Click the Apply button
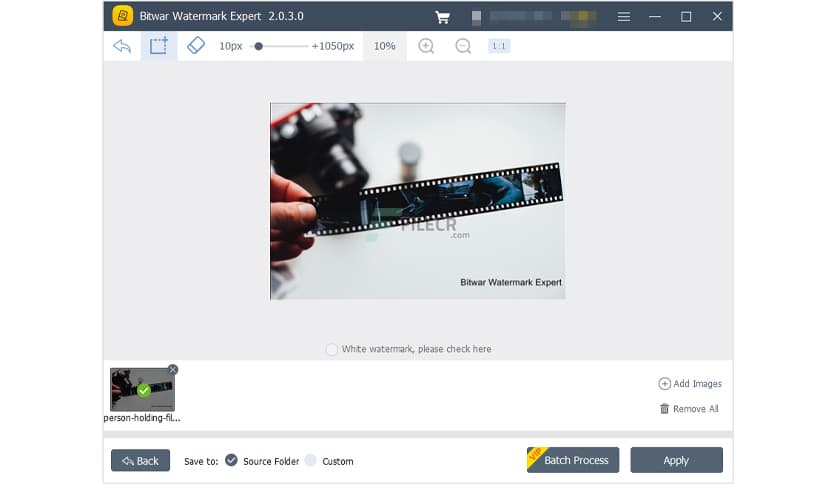 pyautogui.click(x=677, y=460)
